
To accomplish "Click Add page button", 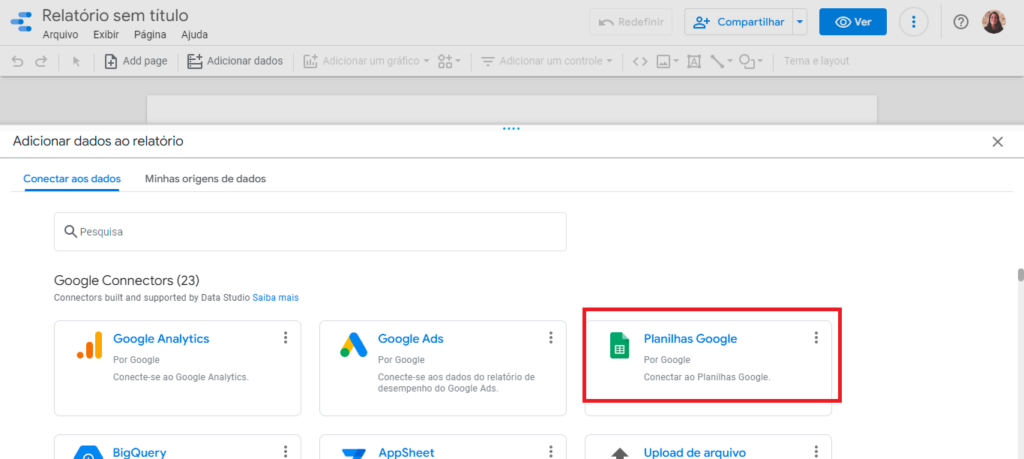I will [136, 61].
